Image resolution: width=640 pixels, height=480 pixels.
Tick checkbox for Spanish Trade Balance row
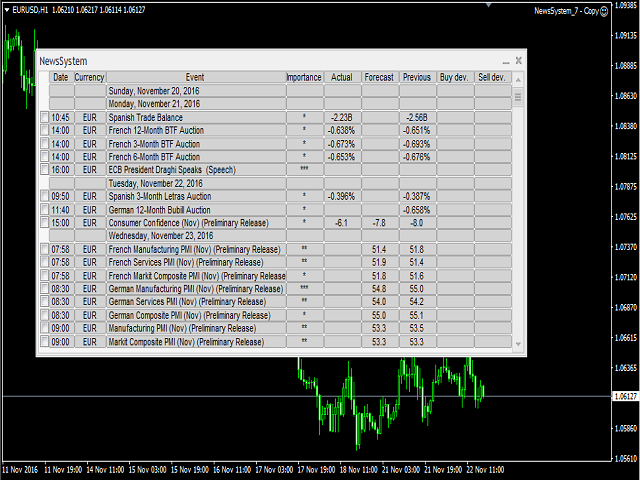click(44, 118)
